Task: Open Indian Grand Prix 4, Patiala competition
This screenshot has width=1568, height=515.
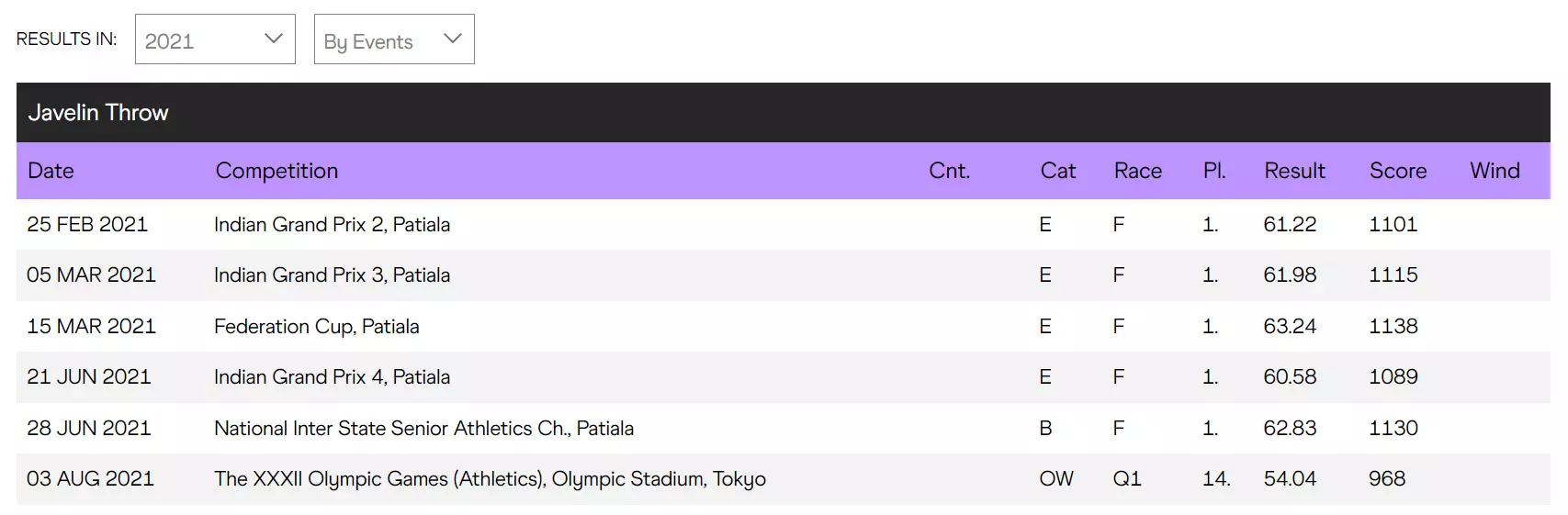Action: [332, 377]
